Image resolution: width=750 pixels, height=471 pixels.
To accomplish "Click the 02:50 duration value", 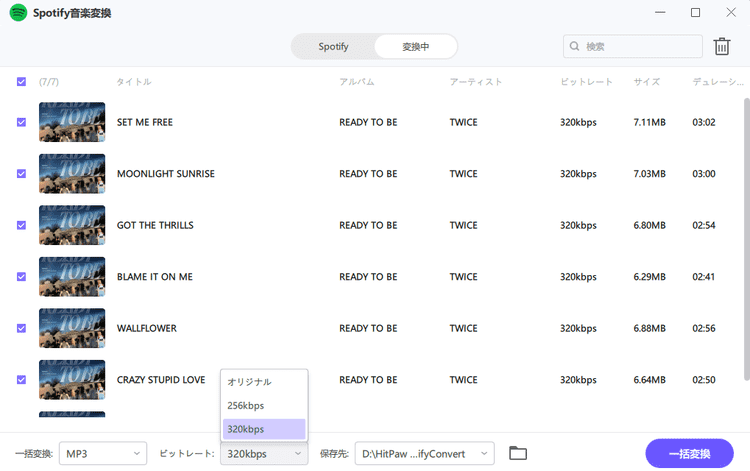I will (x=704, y=380).
